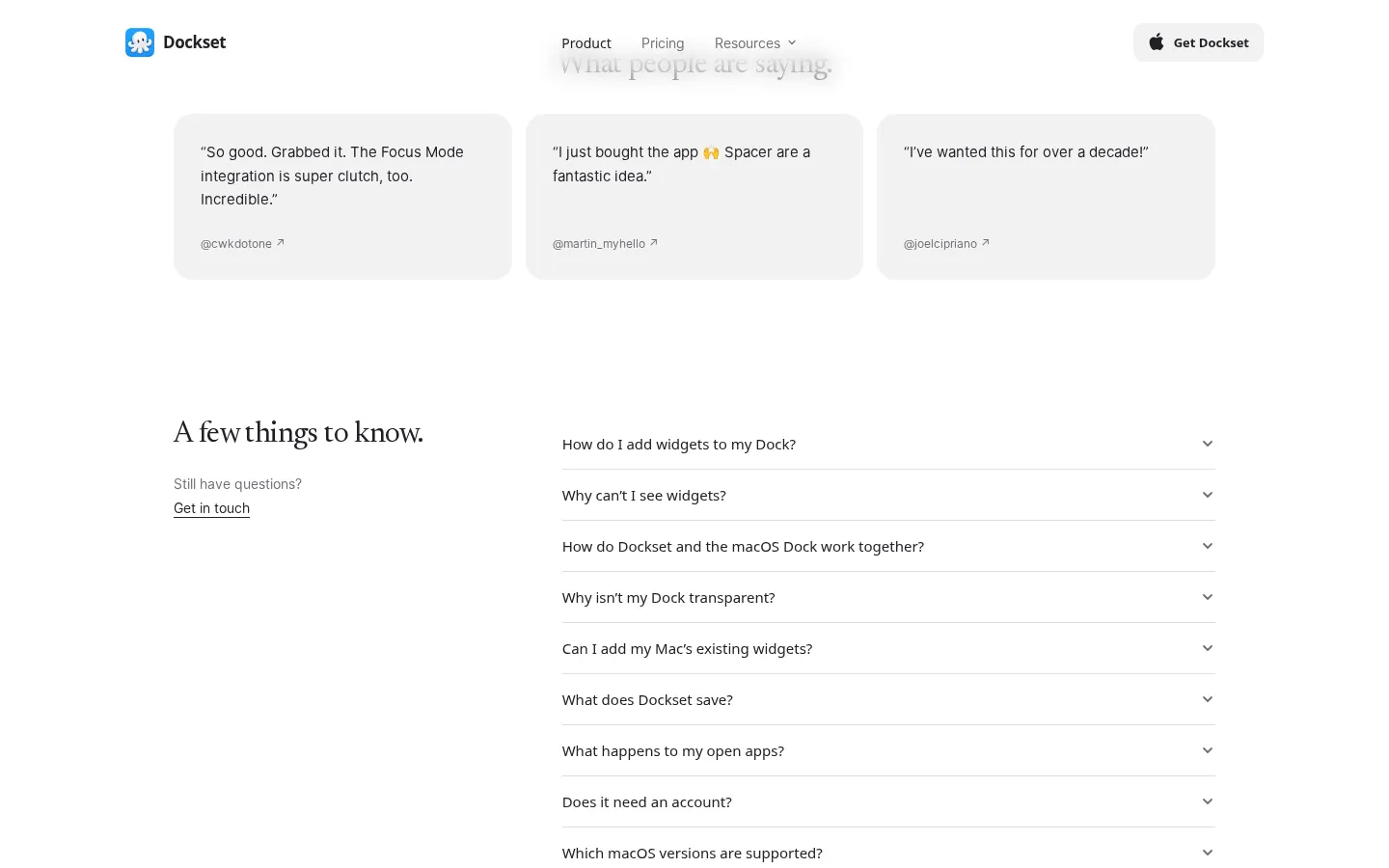Open the Resources nav menu

click(x=755, y=43)
